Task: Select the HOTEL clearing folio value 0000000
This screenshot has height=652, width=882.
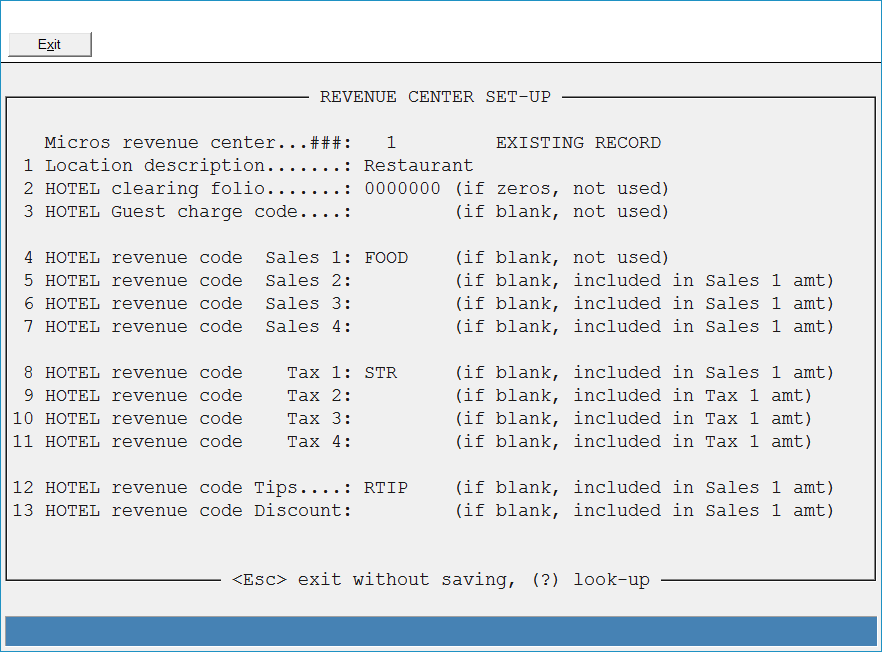Action: tap(402, 188)
